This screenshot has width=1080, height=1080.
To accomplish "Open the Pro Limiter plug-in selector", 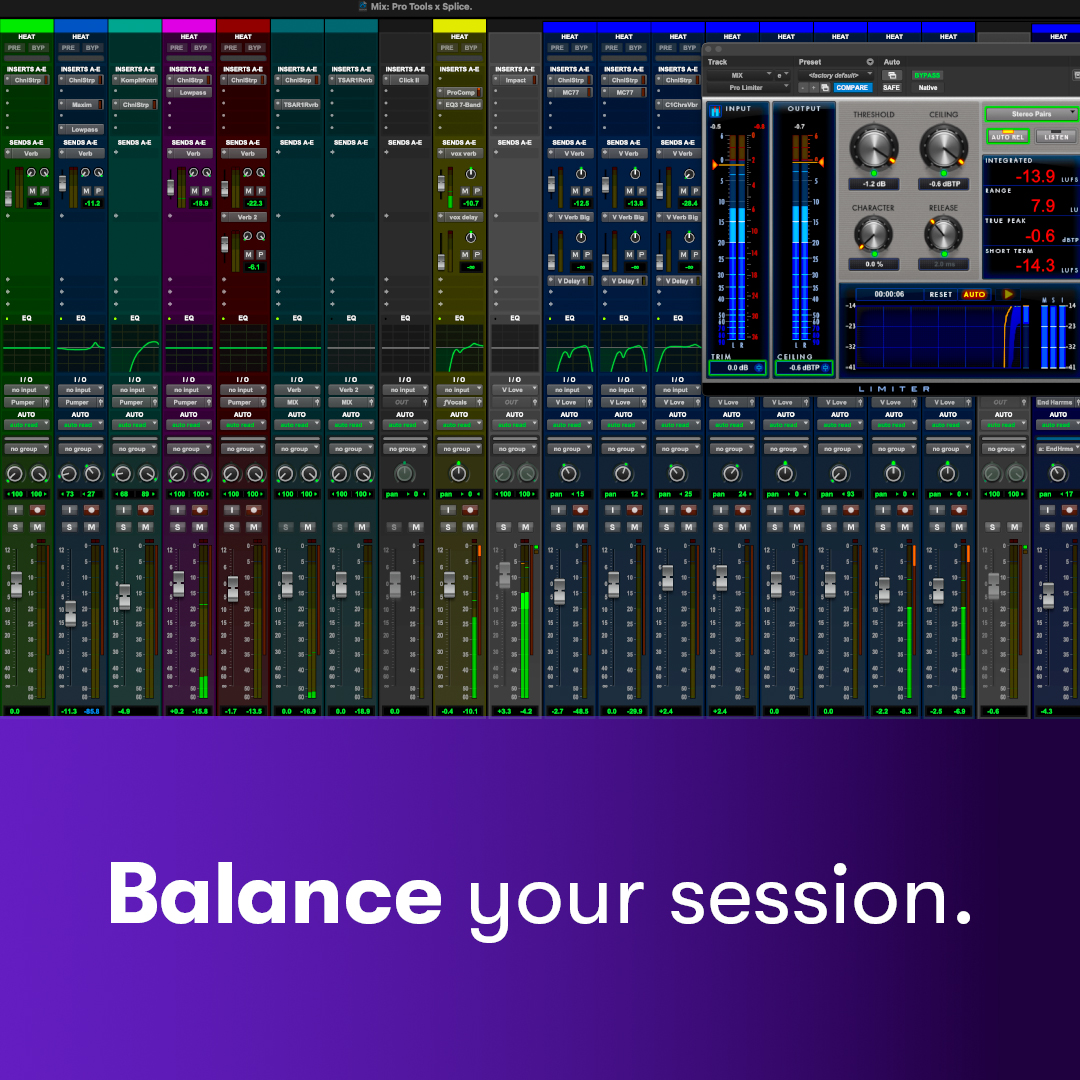I will [748, 87].
